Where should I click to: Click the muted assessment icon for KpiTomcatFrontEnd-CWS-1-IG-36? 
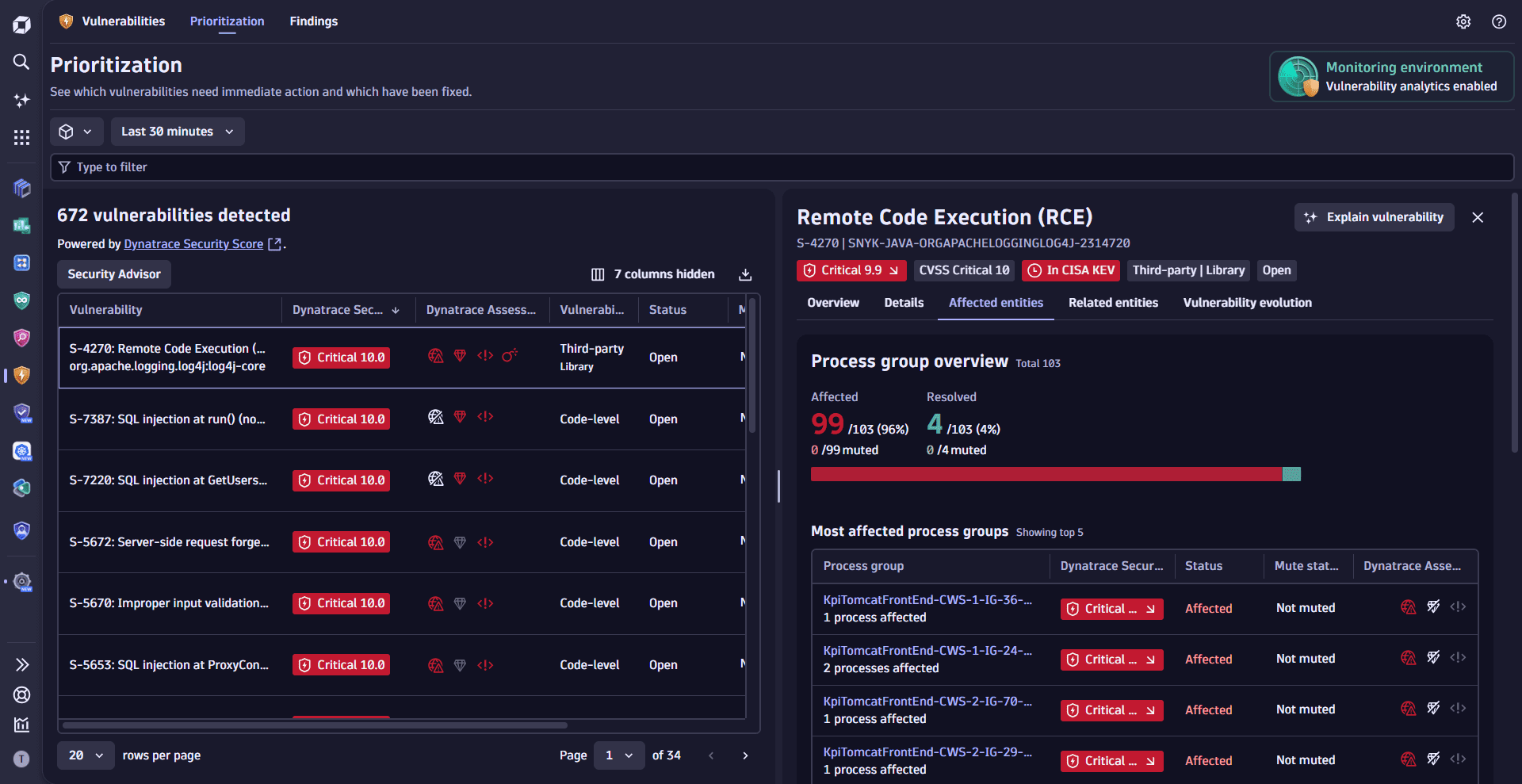click(1434, 606)
